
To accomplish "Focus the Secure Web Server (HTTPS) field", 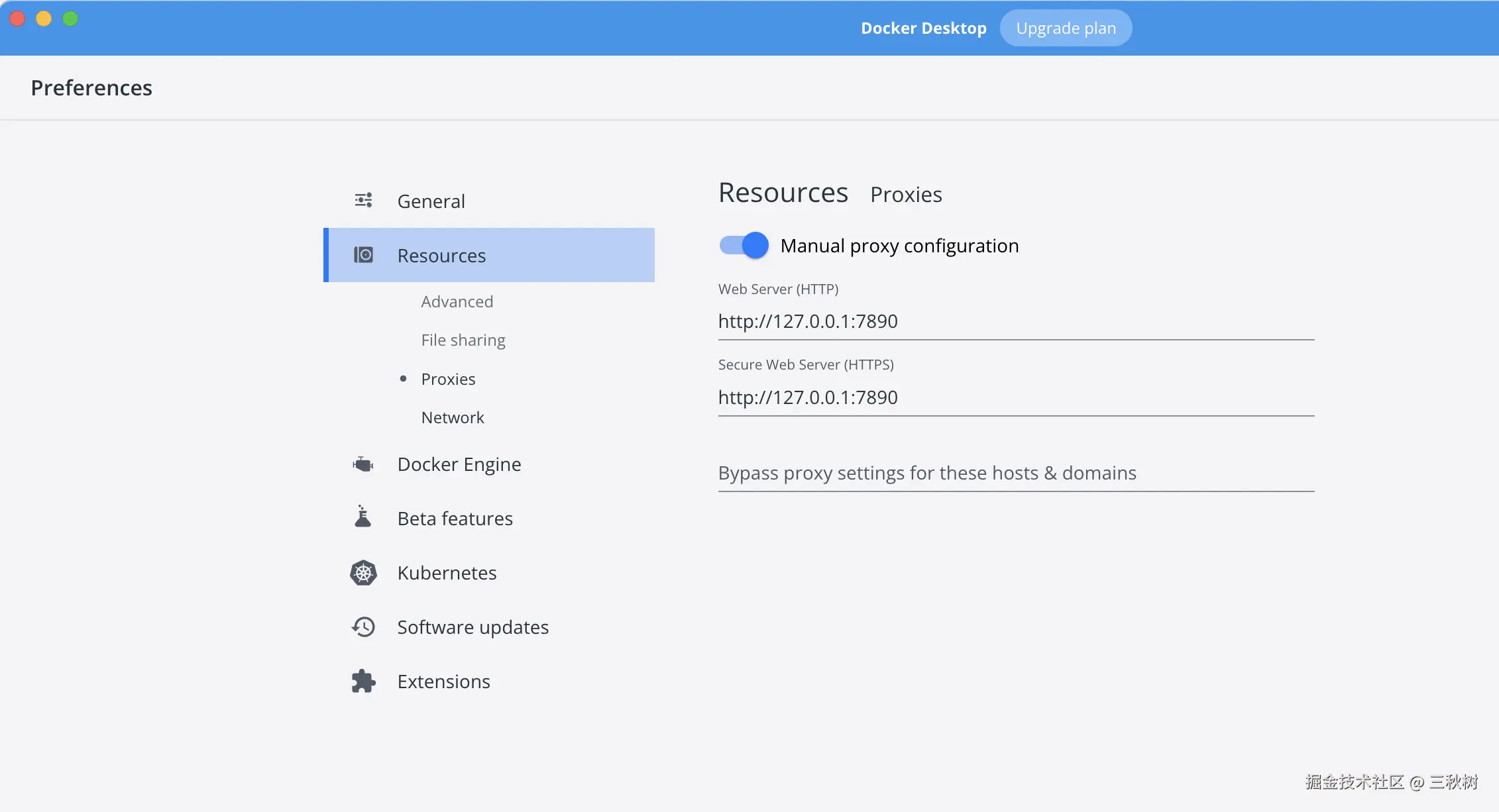I will tap(1015, 398).
